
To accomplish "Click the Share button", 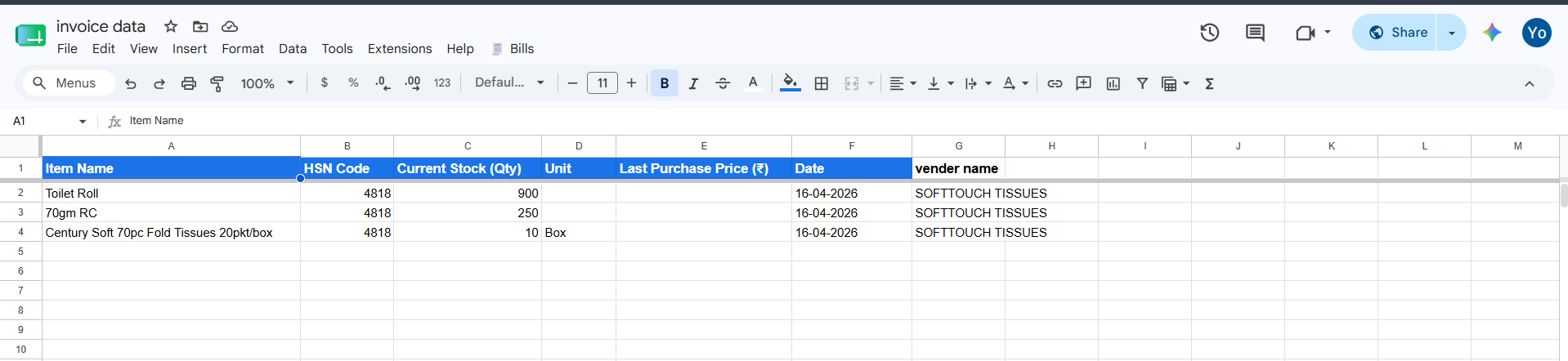I will click(1395, 33).
